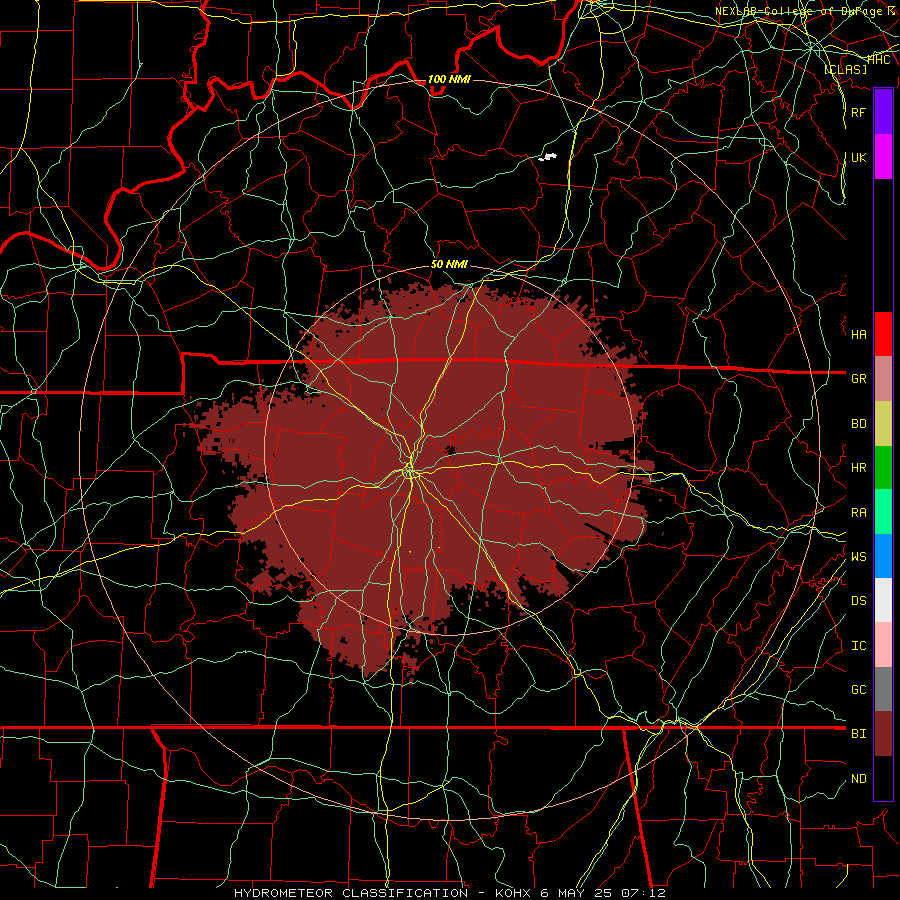Click the RF legend label
The image size is (900, 900).
click(x=858, y=112)
